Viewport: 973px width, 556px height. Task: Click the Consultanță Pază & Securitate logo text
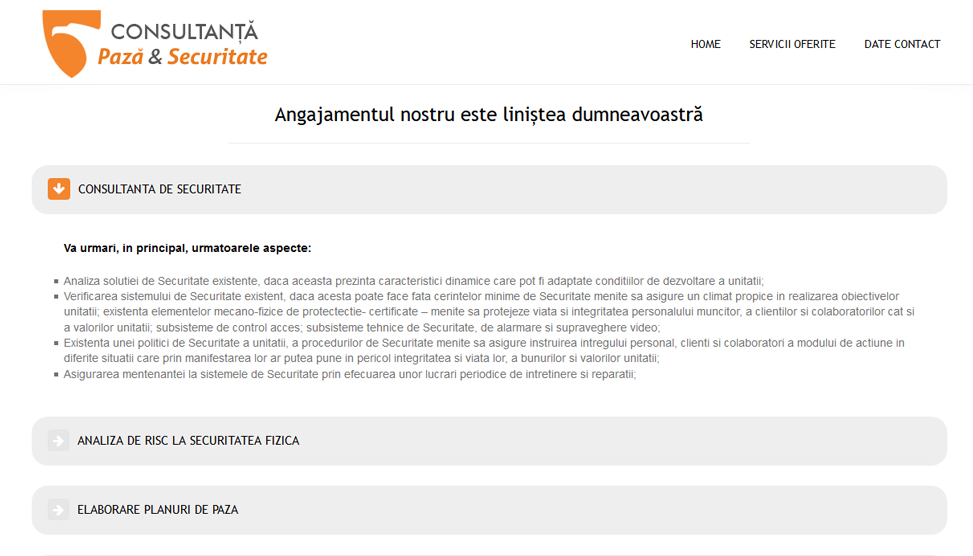pyautogui.click(x=182, y=44)
